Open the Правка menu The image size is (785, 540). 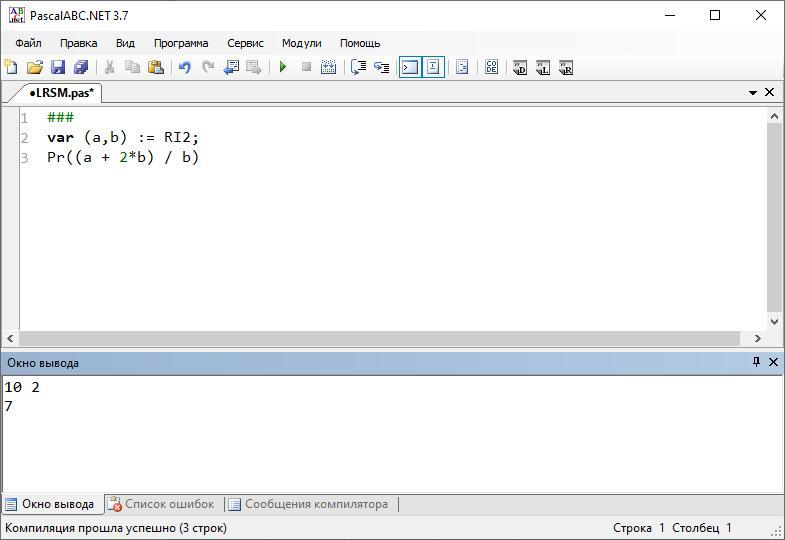79,43
